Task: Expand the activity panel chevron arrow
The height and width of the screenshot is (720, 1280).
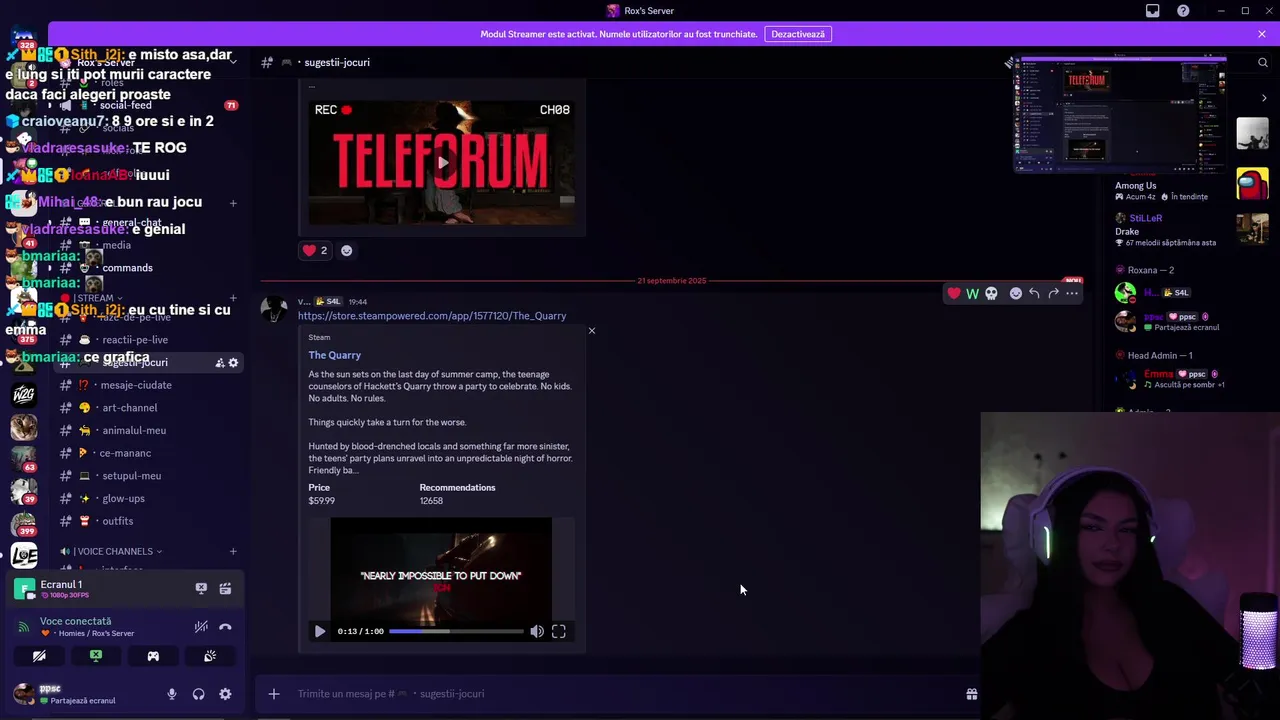Action: point(1264,98)
